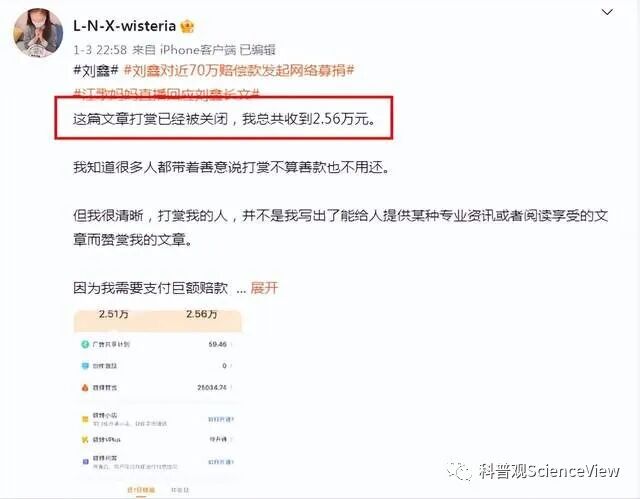Viewport: 640px width, 499px height.
Task: Open the L-N-X-wisteria profile avatar
Action: [38, 32]
